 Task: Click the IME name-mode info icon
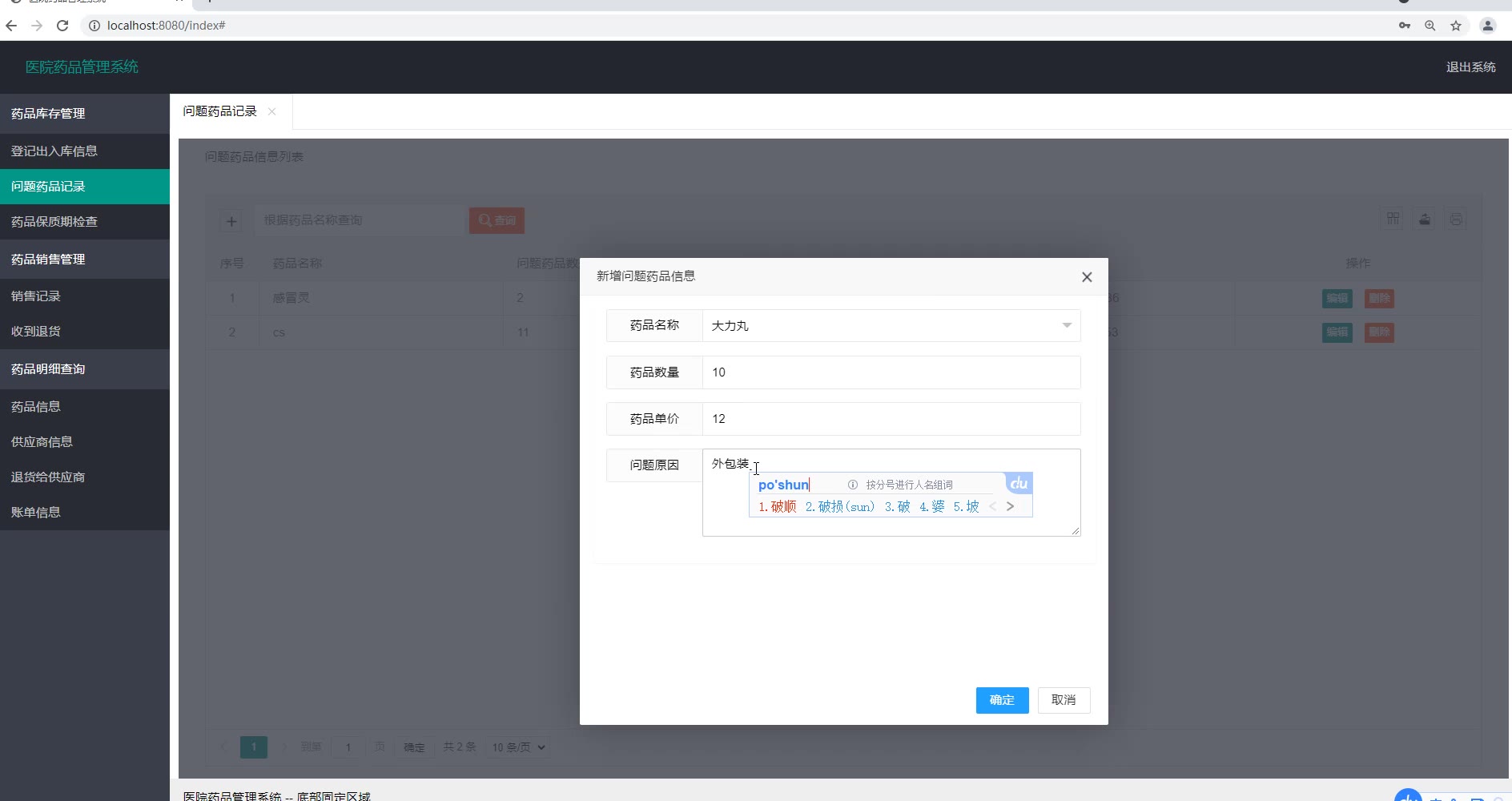tap(853, 485)
